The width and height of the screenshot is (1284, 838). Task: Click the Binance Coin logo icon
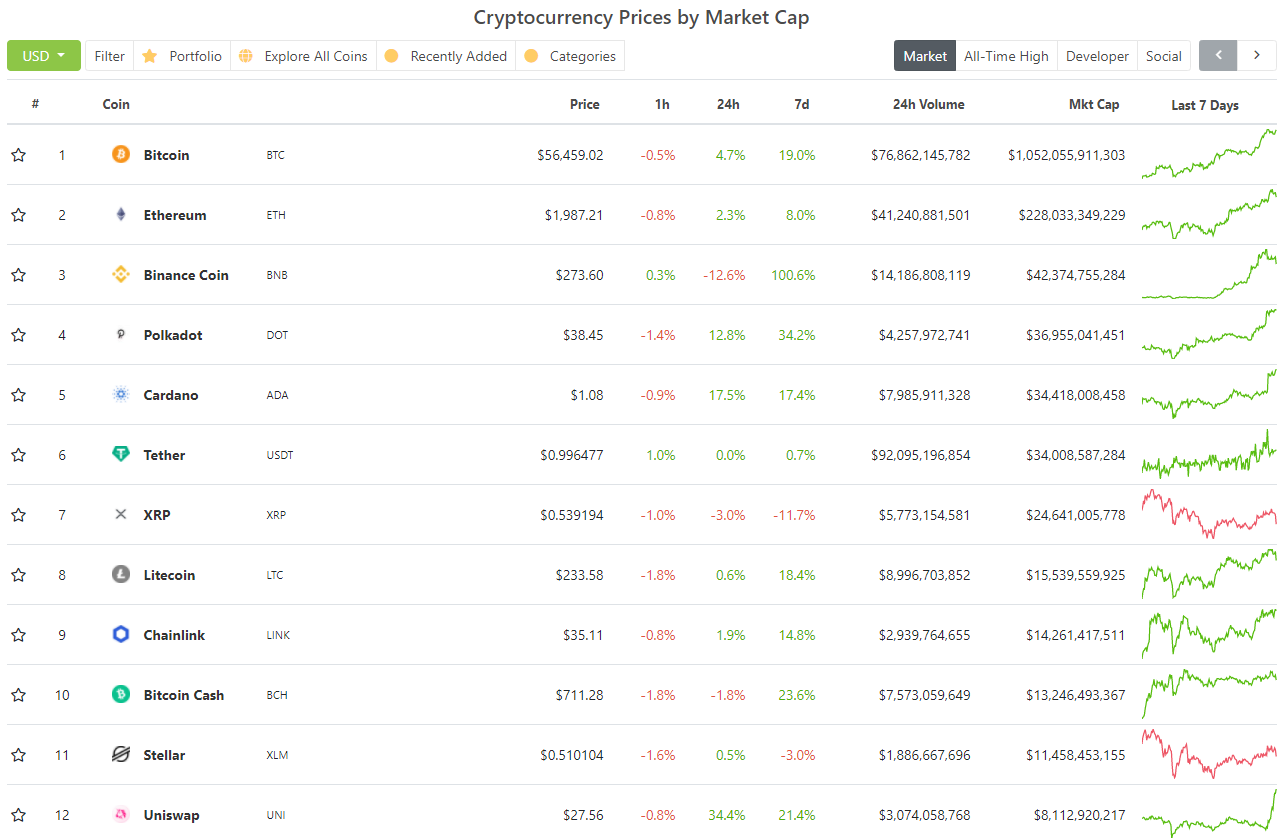click(121, 275)
